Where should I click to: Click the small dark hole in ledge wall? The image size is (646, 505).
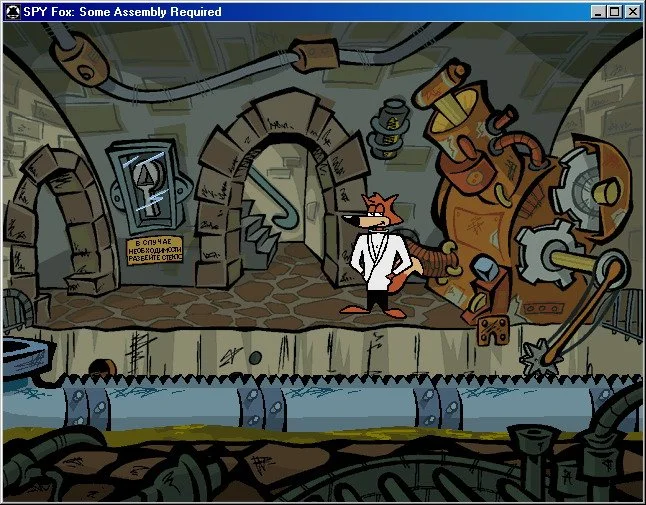pyautogui.click(x=255, y=358)
